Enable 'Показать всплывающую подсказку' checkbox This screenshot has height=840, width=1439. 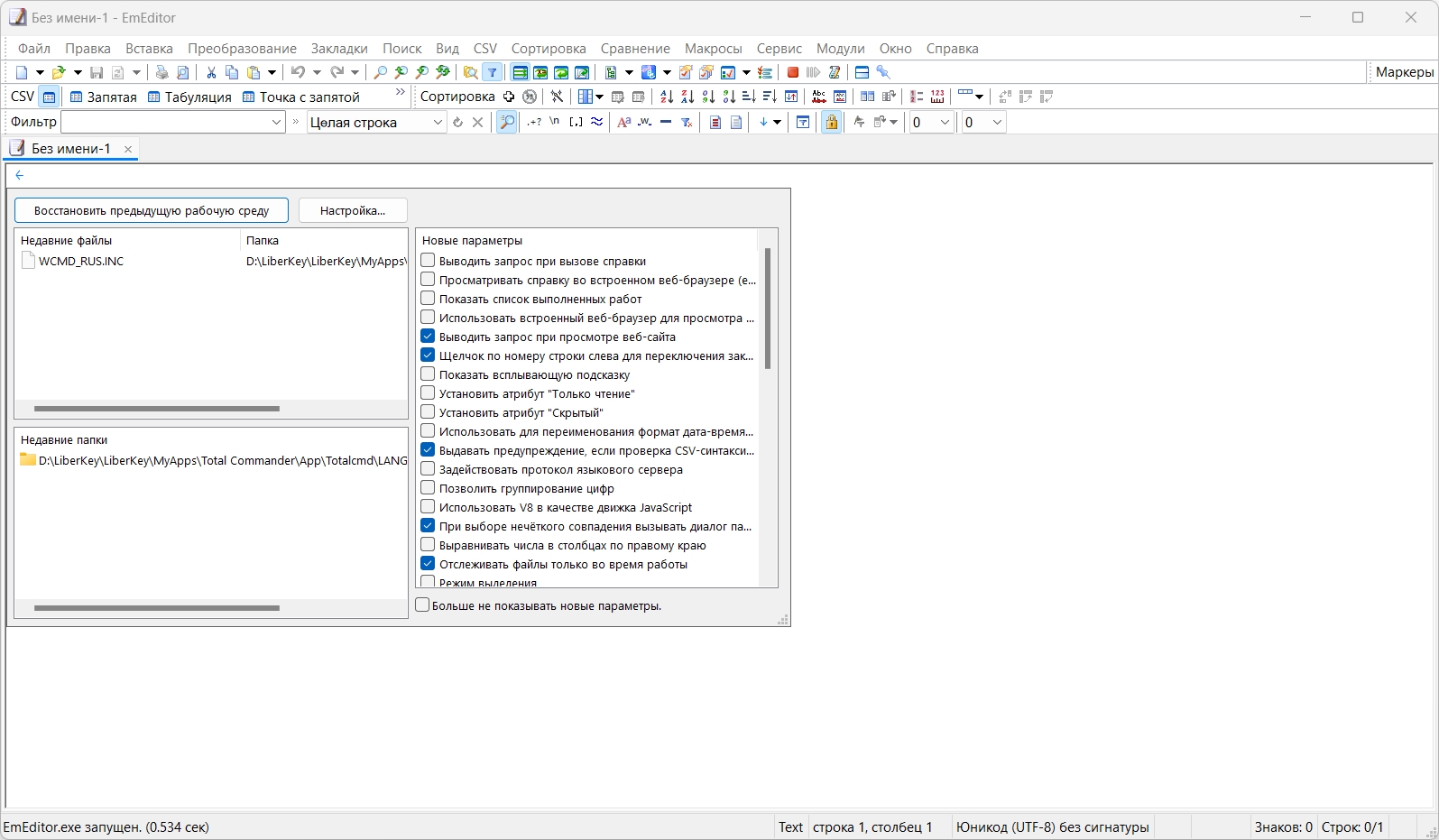point(429,374)
